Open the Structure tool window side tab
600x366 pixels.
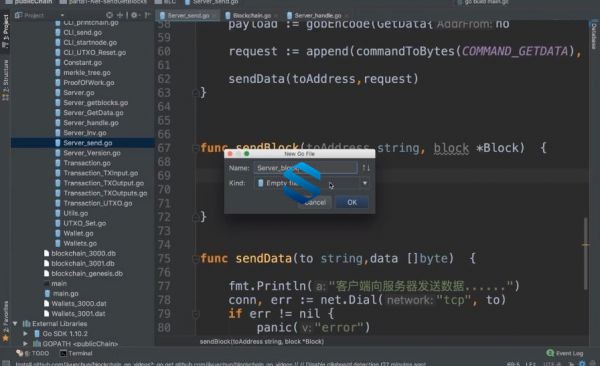tap(5, 80)
